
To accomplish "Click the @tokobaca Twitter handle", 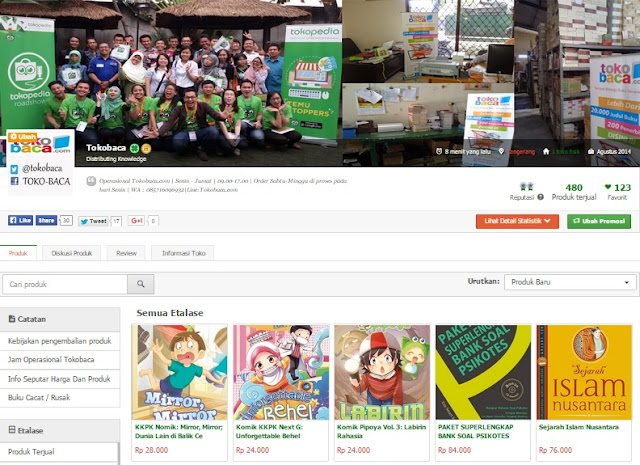I will coord(42,168).
